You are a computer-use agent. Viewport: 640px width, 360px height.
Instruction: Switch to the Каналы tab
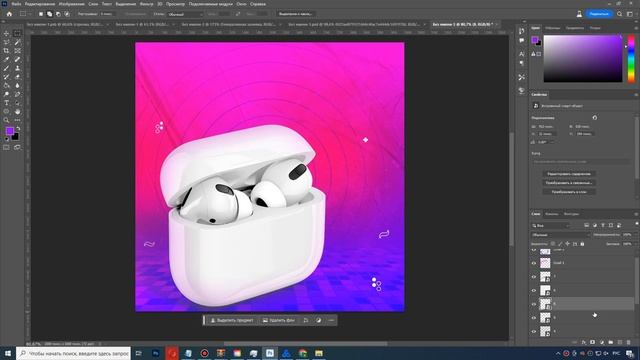[x=551, y=214]
